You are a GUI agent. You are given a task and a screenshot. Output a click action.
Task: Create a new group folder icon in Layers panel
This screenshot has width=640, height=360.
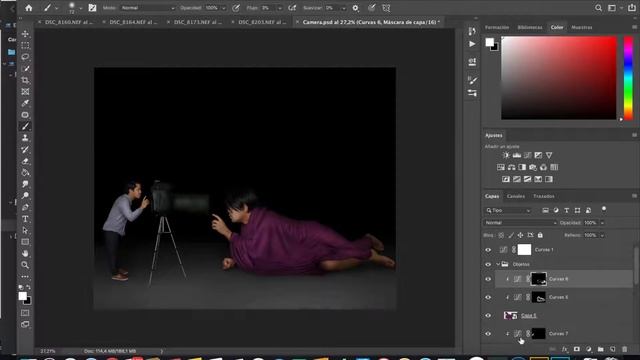click(600, 349)
